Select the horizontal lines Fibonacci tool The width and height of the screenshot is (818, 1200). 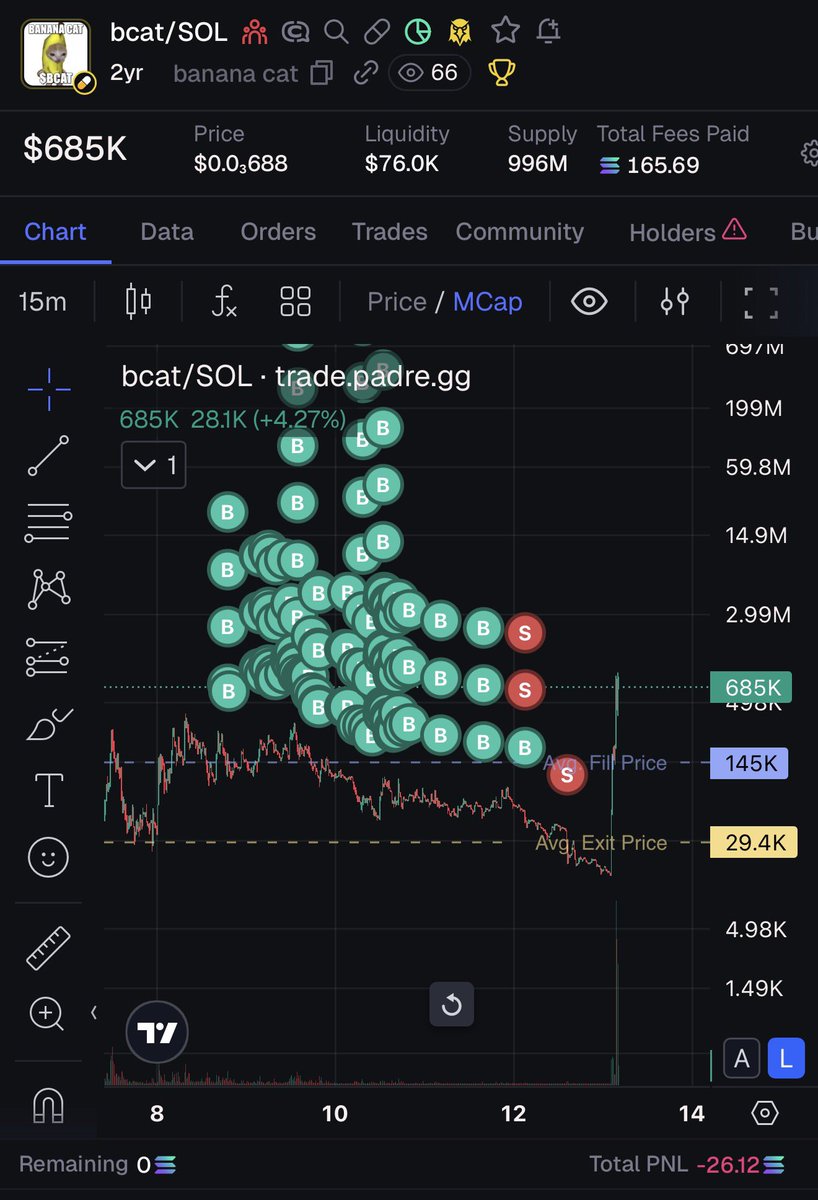[48, 523]
